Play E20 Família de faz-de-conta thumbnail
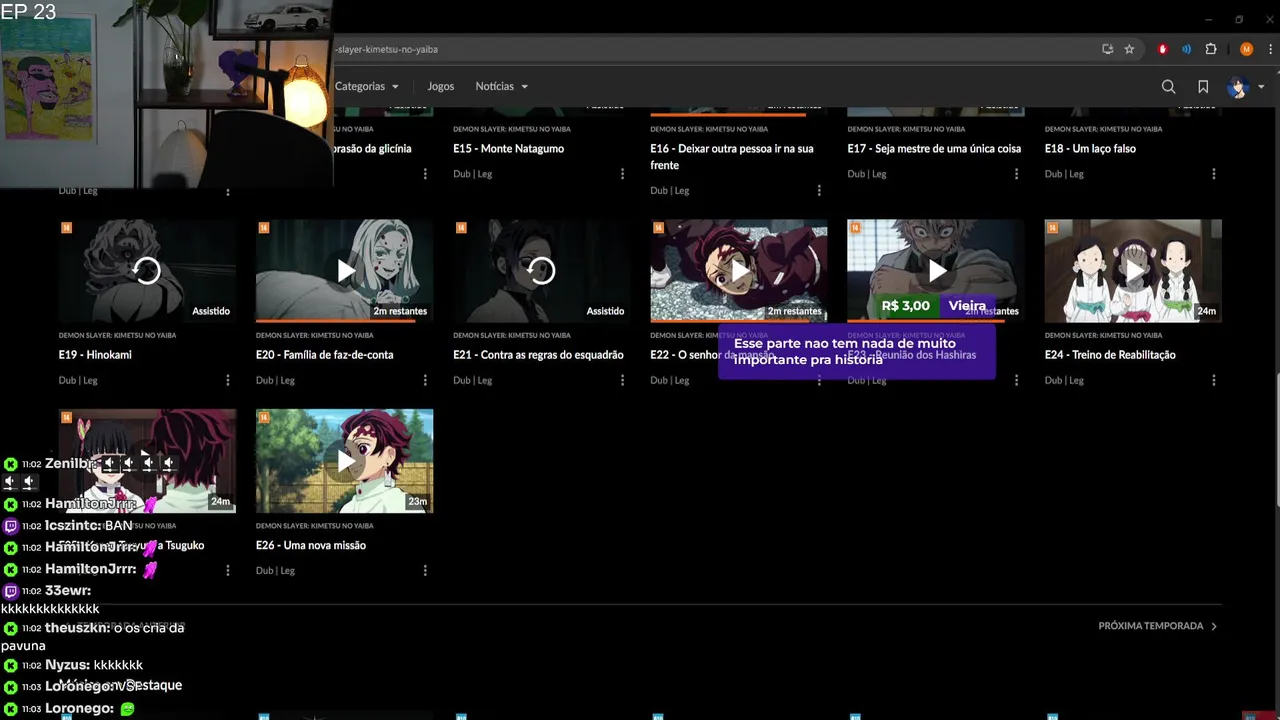Screen dimensions: 1280x720 click(344, 271)
